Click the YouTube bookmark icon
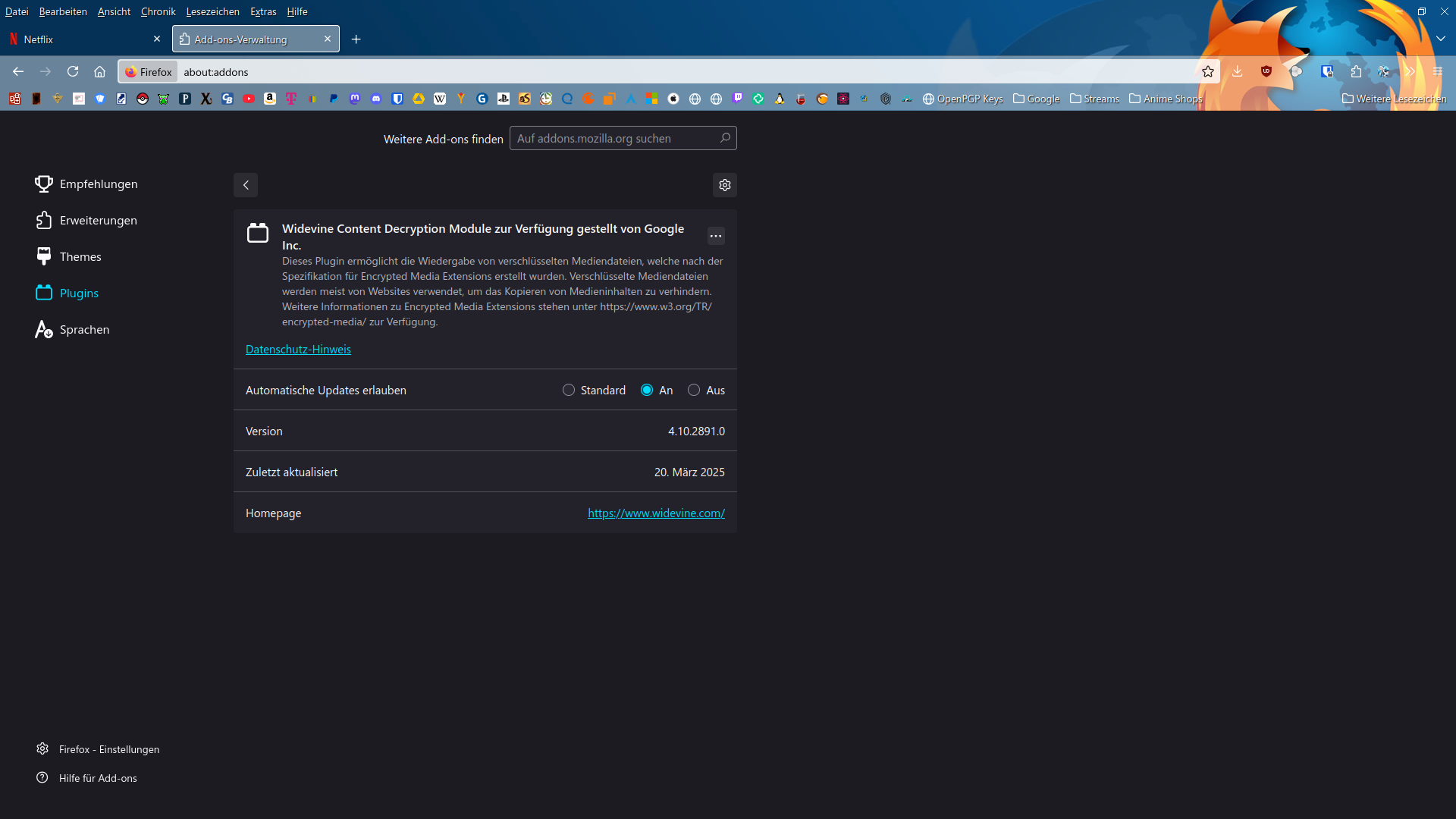This screenshot has height=819, width=1456. click(249, 99)
